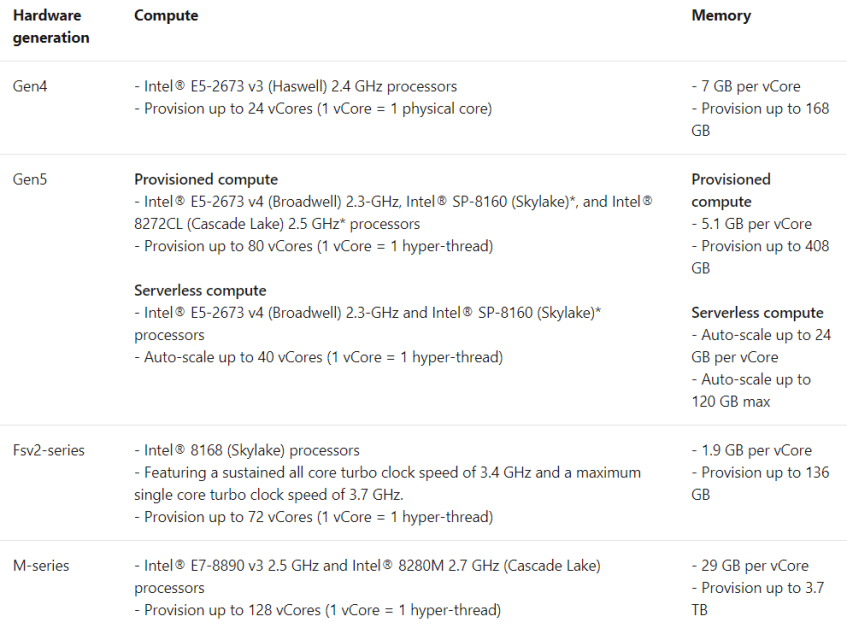Viewport: 847px width, 634px height.
Task: Click the 5.1 GB per vCore text
Action: pyautogui.click(x=751, y=224)
